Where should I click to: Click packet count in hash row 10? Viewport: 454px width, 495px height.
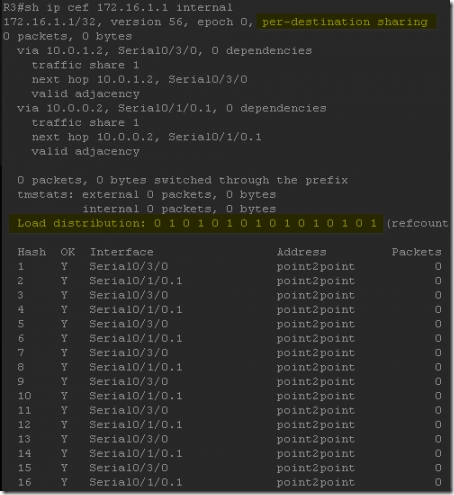click(x=438, y=396)
